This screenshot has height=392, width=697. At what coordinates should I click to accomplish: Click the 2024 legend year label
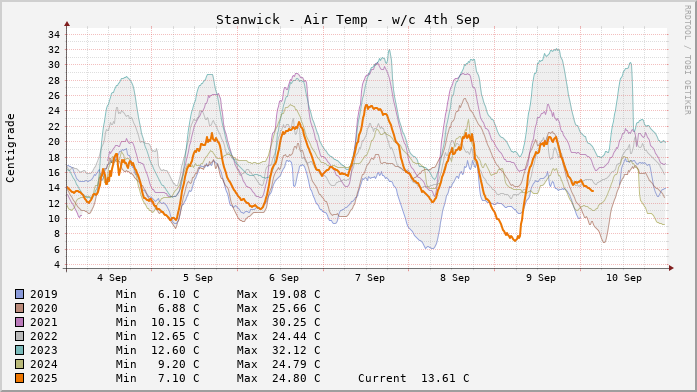[x=44, y=364]
